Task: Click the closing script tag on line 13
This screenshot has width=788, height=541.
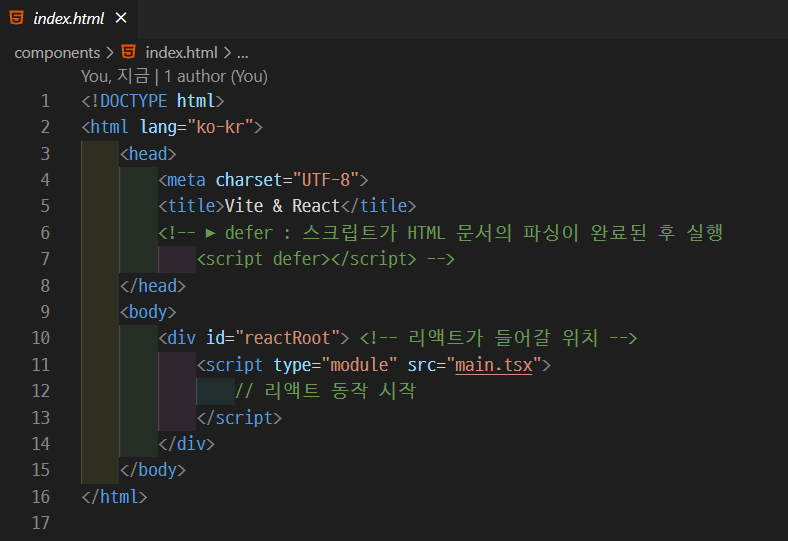Action: pos(239,418)
